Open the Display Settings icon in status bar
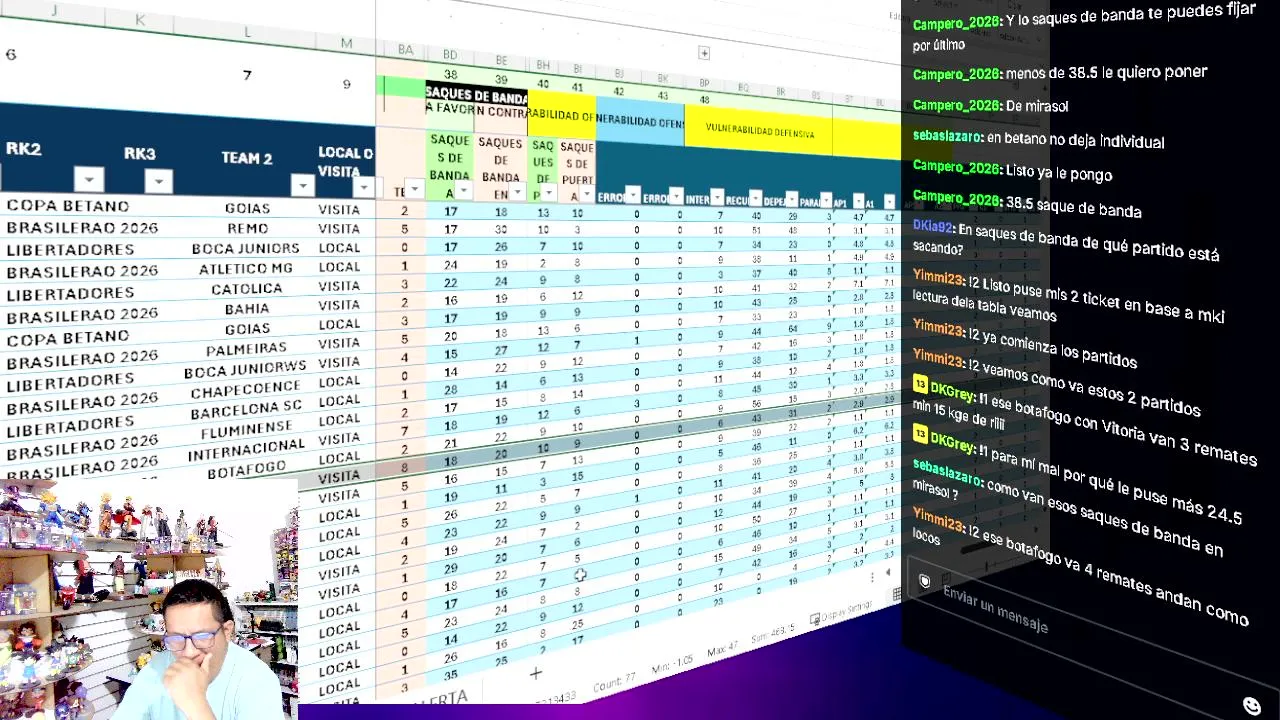 814,620
